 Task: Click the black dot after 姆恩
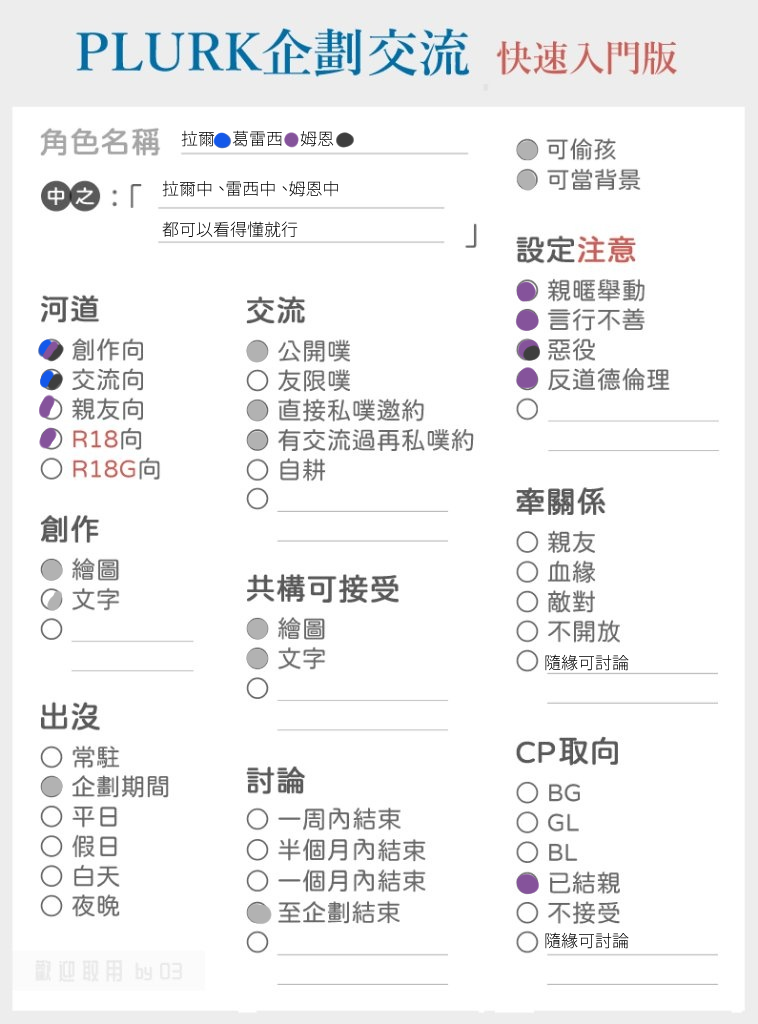[x=345, y=140]
